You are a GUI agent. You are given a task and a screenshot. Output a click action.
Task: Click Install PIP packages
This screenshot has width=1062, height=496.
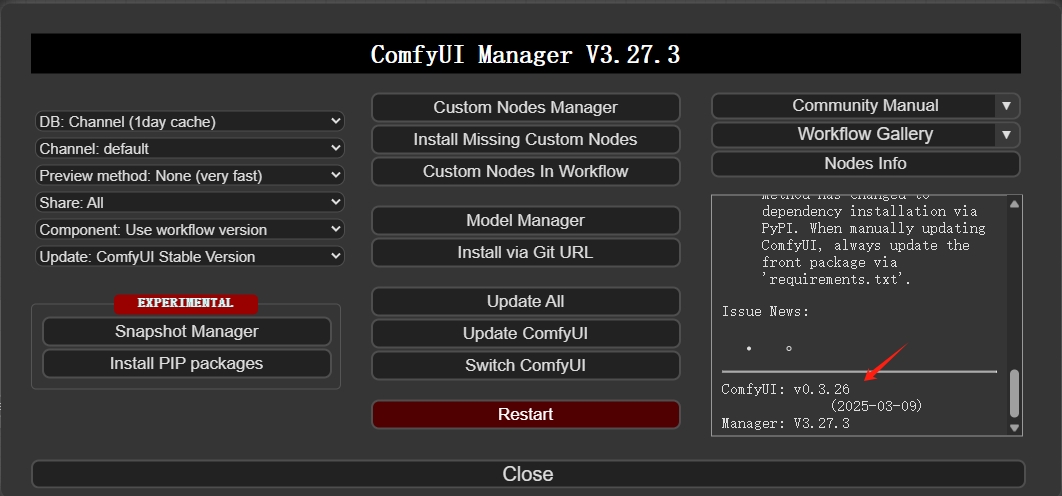click(186, 363)
